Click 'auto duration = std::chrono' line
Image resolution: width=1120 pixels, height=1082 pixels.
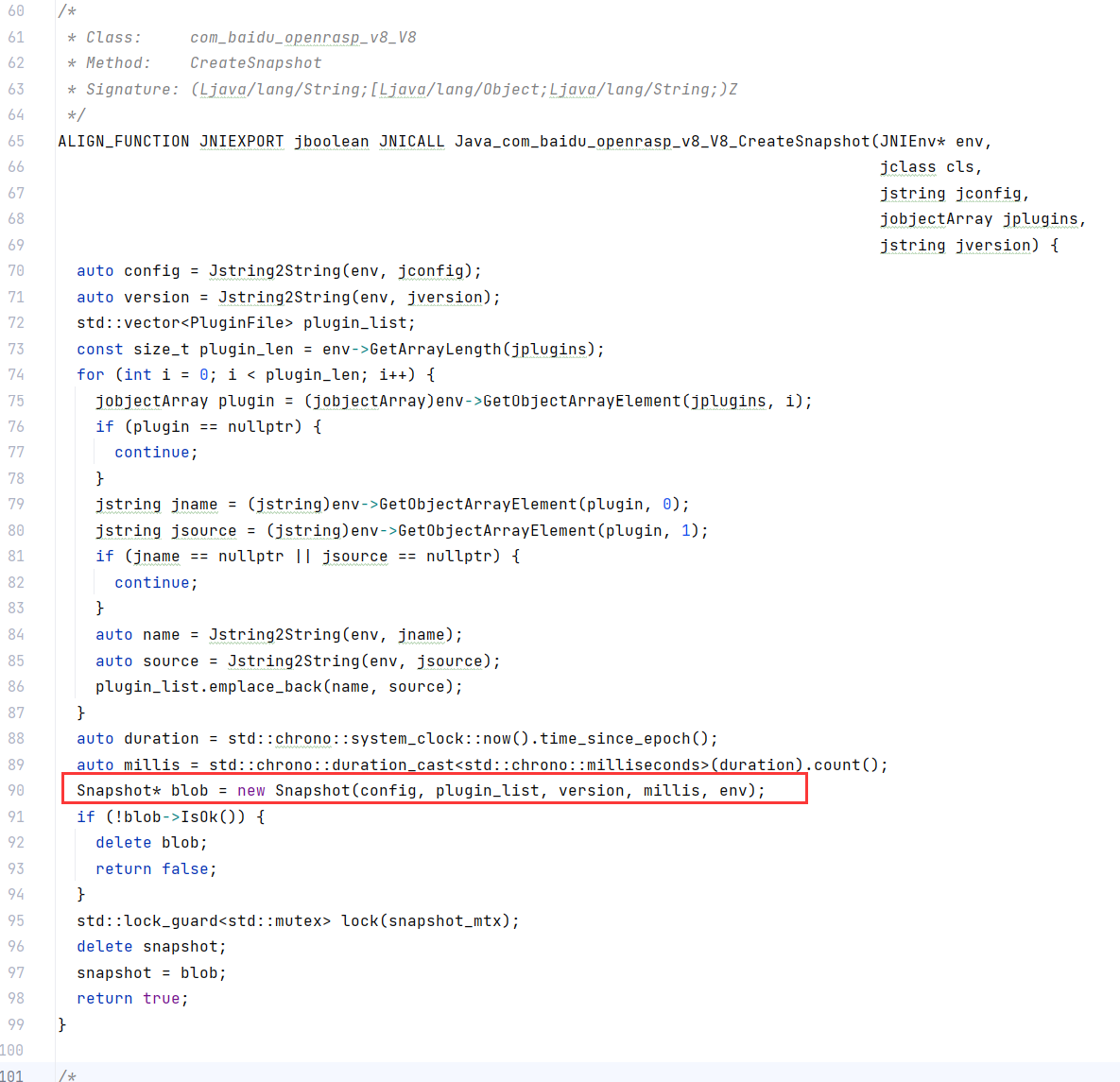(397, 738)
